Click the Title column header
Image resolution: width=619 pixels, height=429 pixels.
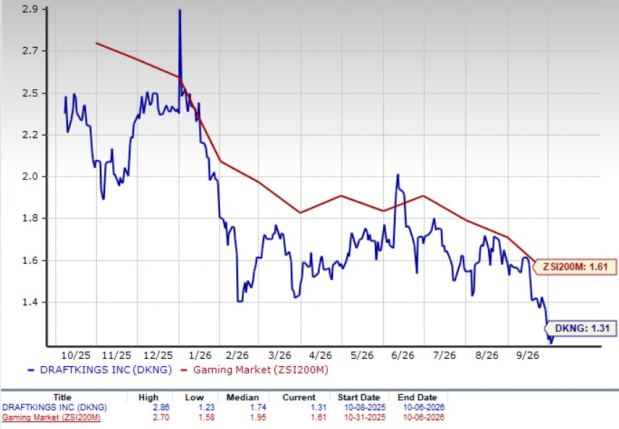click(x=62, y=397)
